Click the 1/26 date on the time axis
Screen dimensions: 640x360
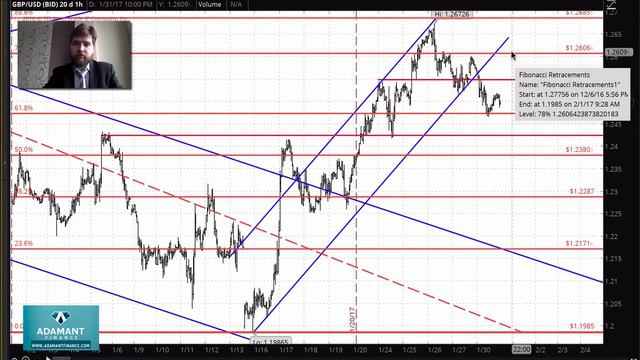click(x=434, y=350)
